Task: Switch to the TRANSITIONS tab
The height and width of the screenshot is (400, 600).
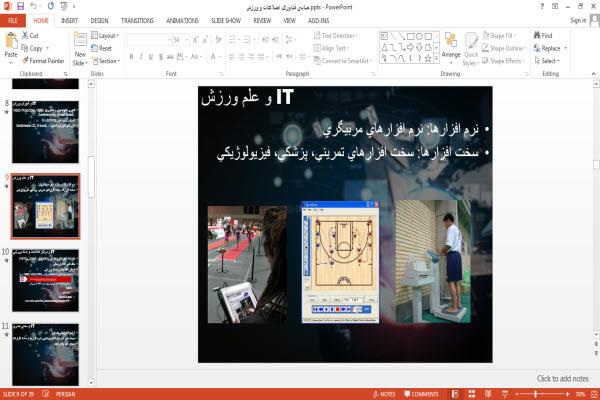Action: coord(137,21)
